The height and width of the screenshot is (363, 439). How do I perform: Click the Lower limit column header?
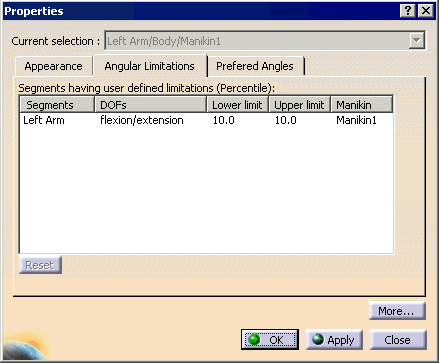[x=237, y=105]
